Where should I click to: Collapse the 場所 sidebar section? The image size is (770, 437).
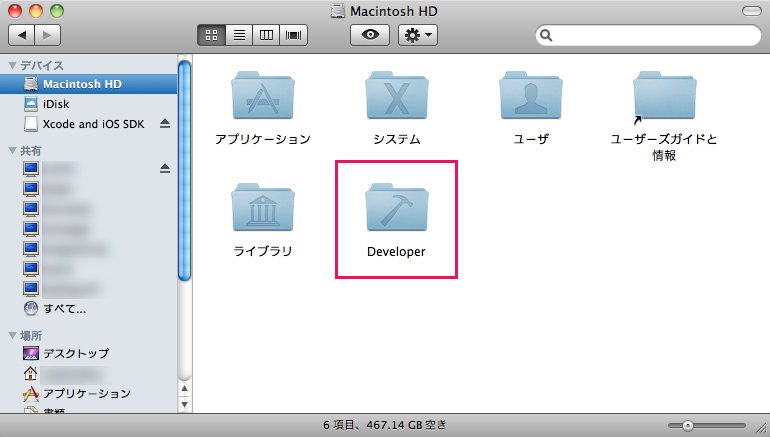click(x=13, y=335)
